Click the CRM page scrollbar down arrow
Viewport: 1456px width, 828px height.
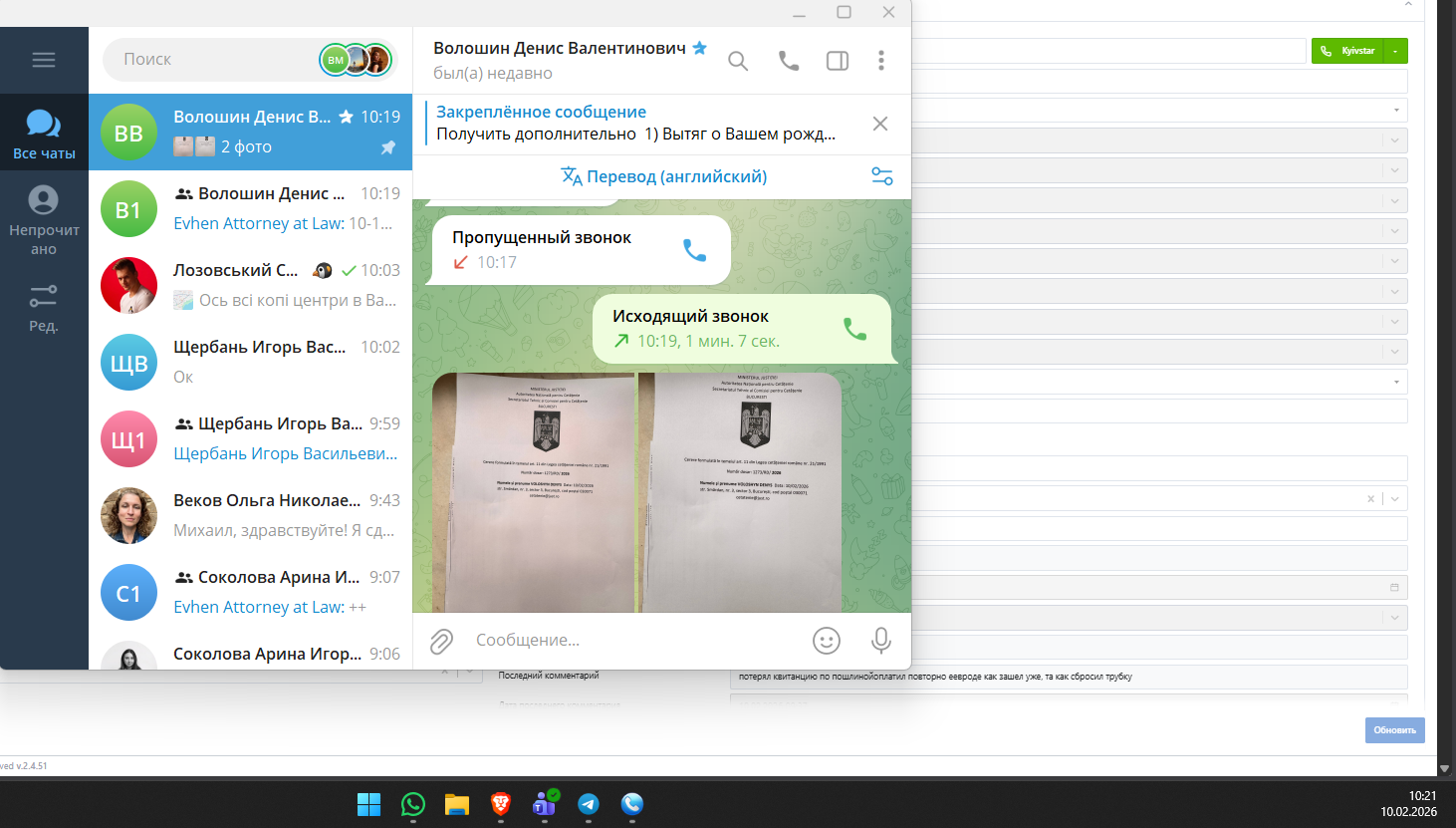click(x=1445, y=769)
